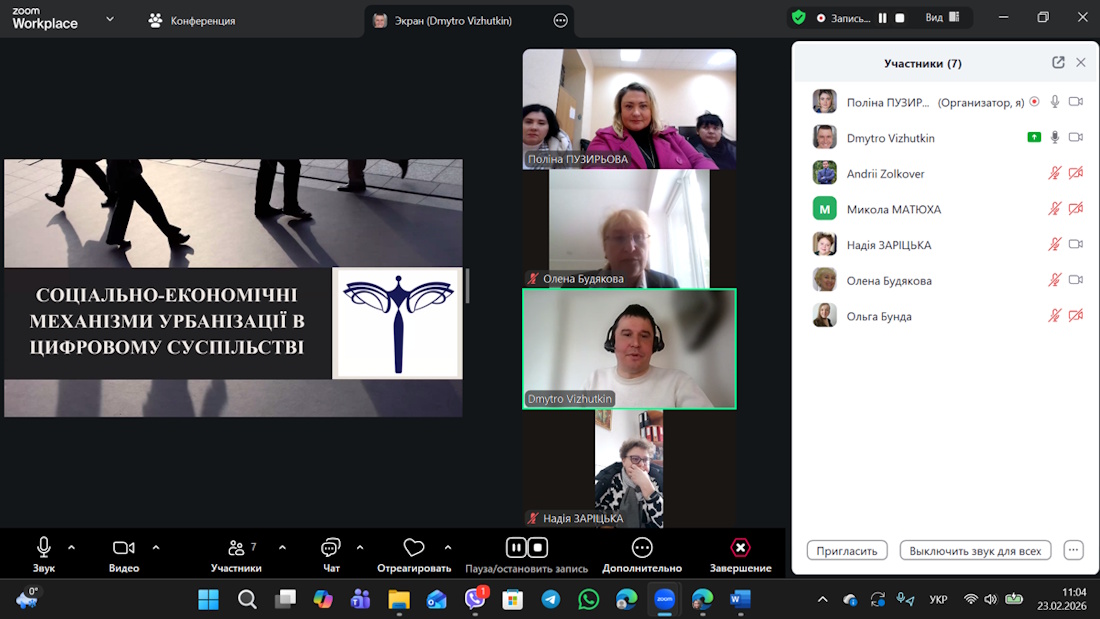This screenshot has height=619, width=1100.
Task: Click the Пригласить button
Action: [x=846, y=551]
